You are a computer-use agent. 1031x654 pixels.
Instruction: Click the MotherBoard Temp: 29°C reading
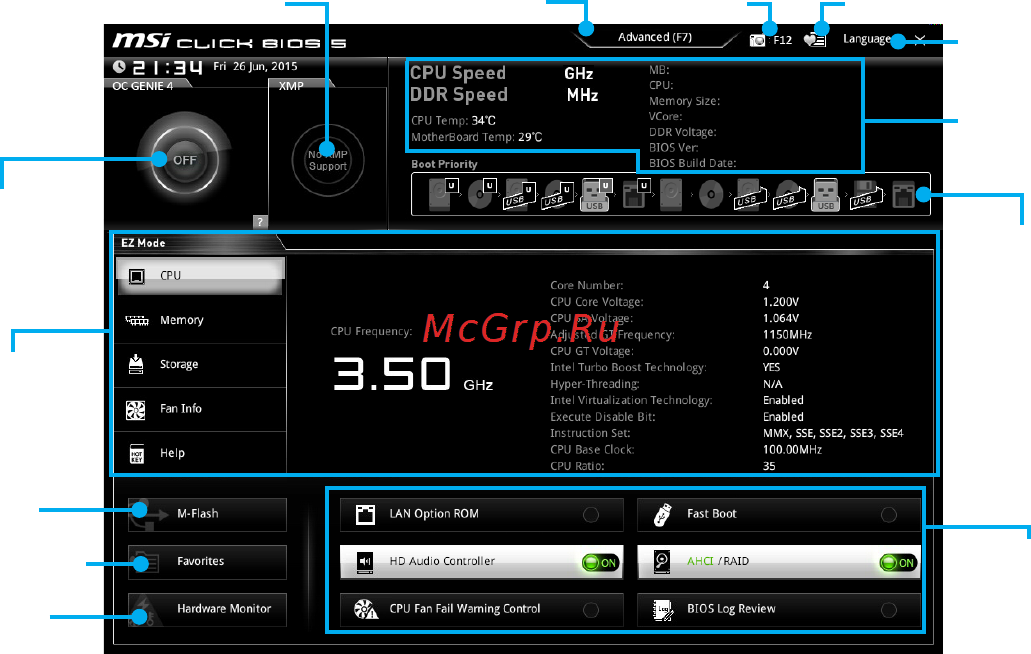coord(477,137)
